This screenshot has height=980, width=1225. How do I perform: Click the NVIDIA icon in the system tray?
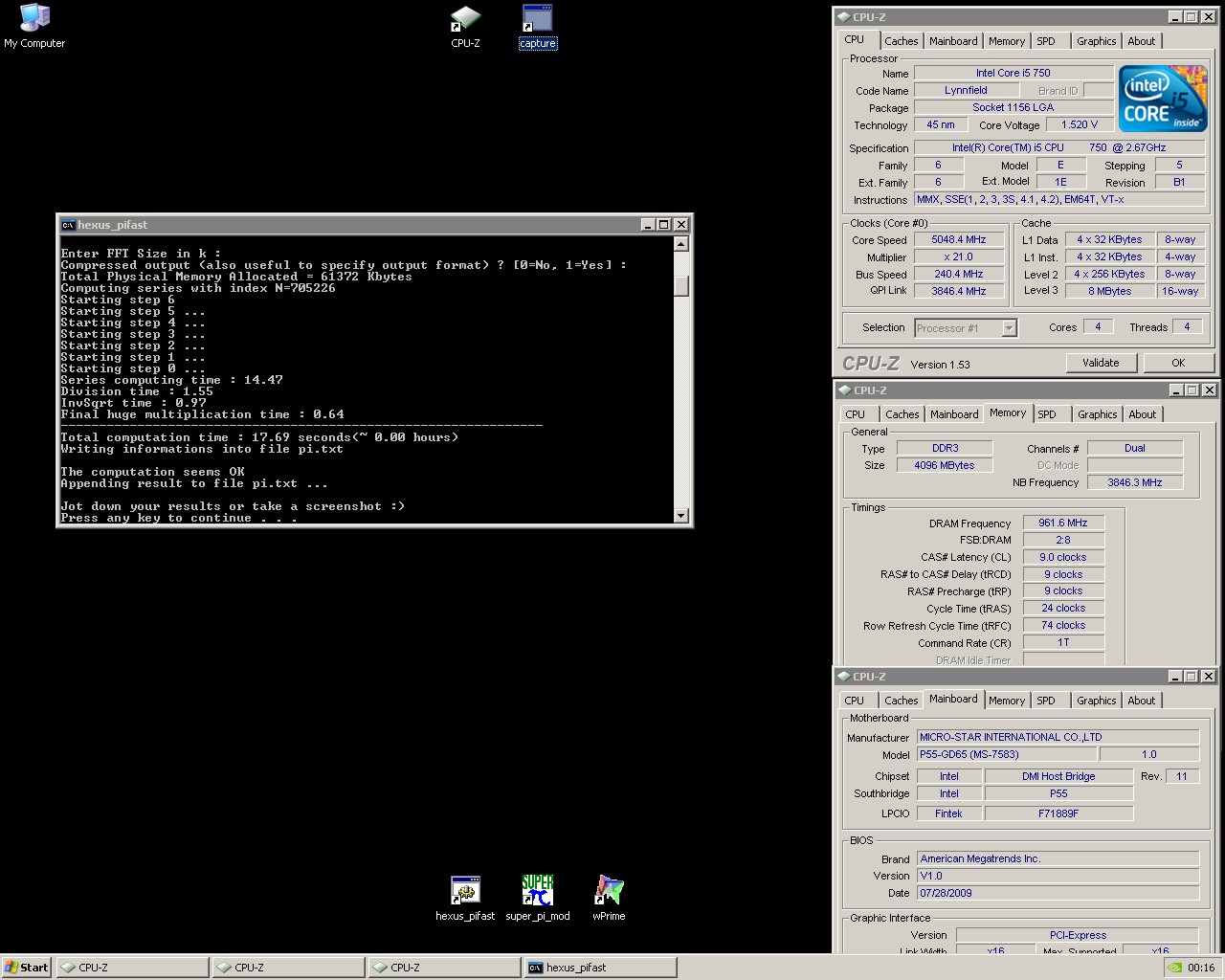pos(1174,968)
